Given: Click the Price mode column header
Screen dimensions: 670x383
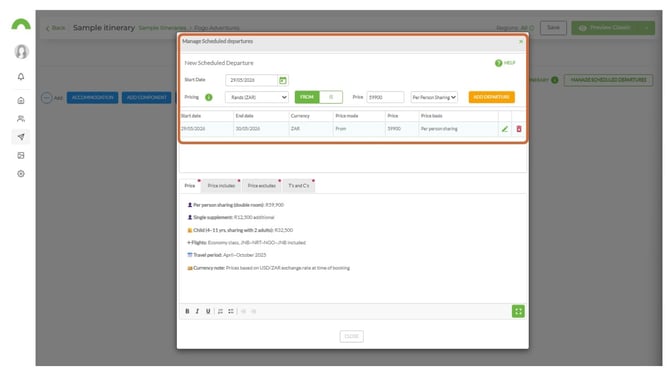Looking at the screenshot, I should coord(347,116).
